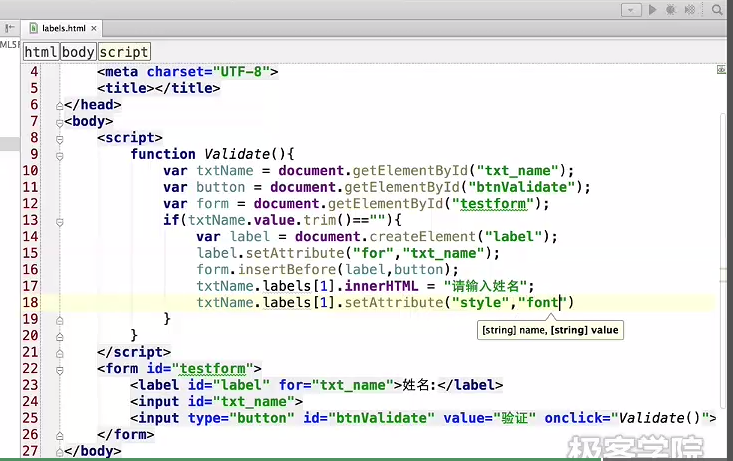Click line number 10 in the gutter

[x=30, y=171]
